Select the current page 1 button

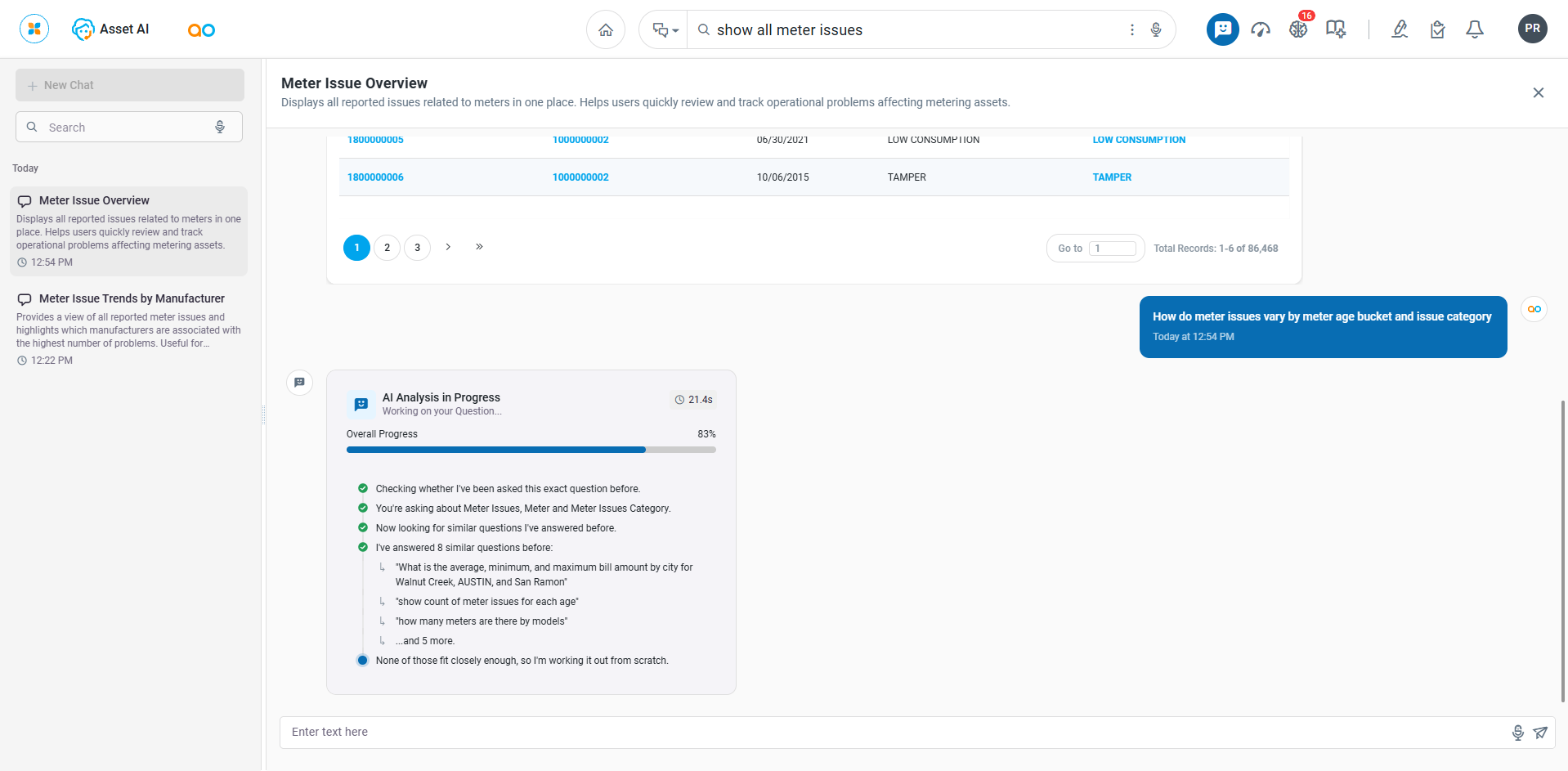point(356,248)
